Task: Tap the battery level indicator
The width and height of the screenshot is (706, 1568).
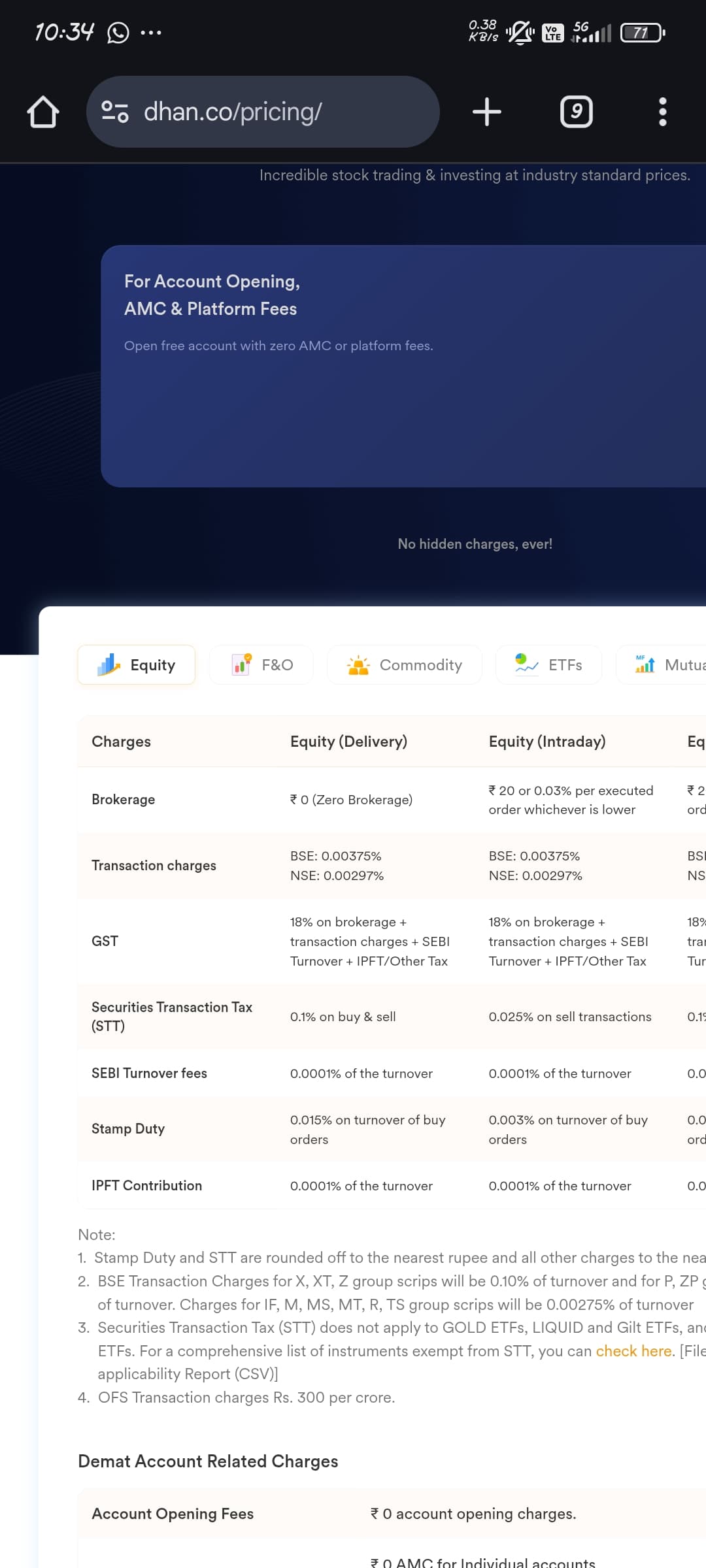Action: [643, 32]
